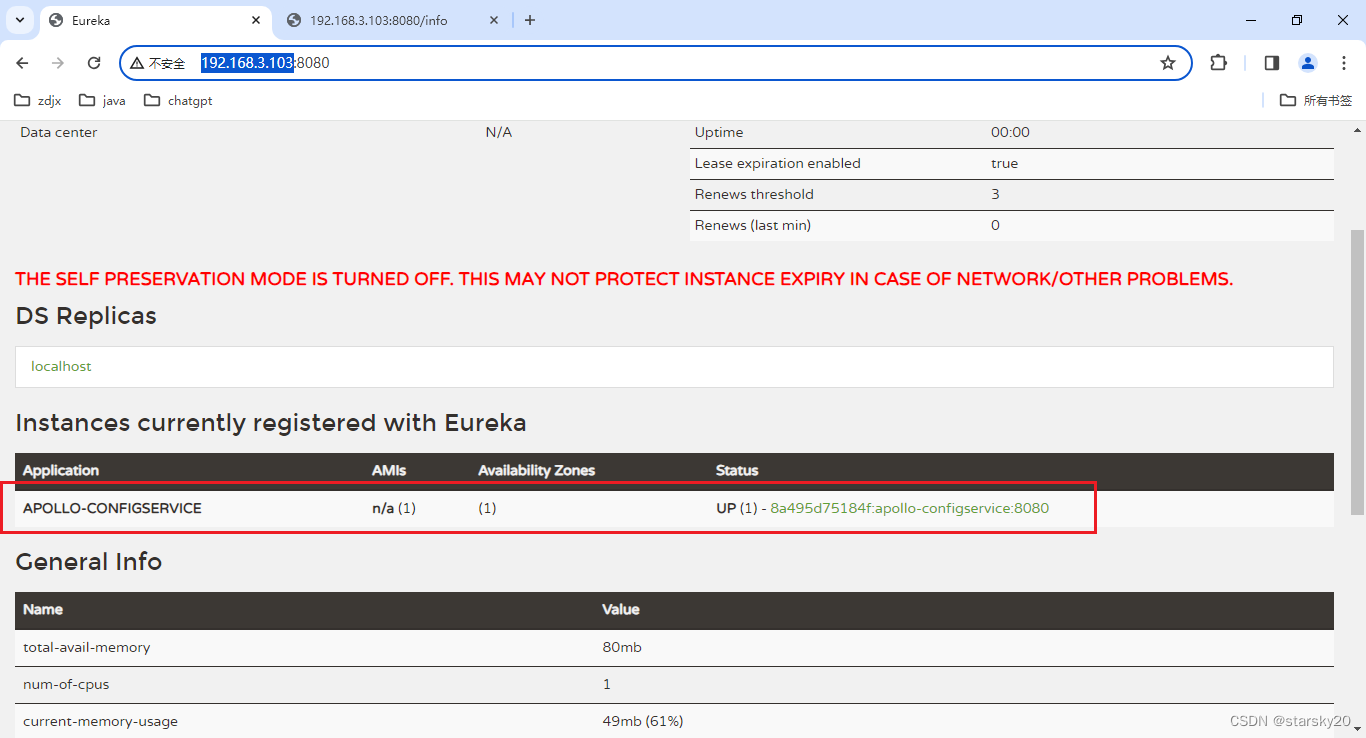
Task: Open the Chrome three-dot menu
Action: point(1343,63)
